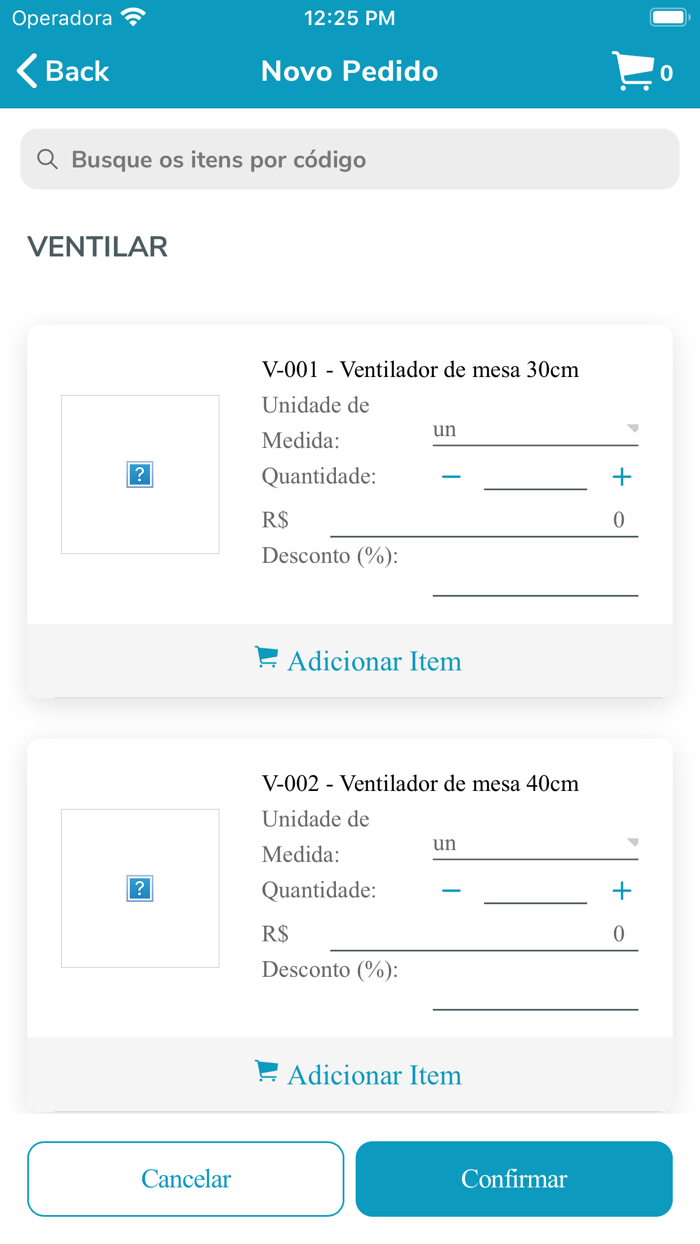This screenshot has width=700, height=1244.
Task: Cancel the order with Cancelar
Action: coord(185,1178)
